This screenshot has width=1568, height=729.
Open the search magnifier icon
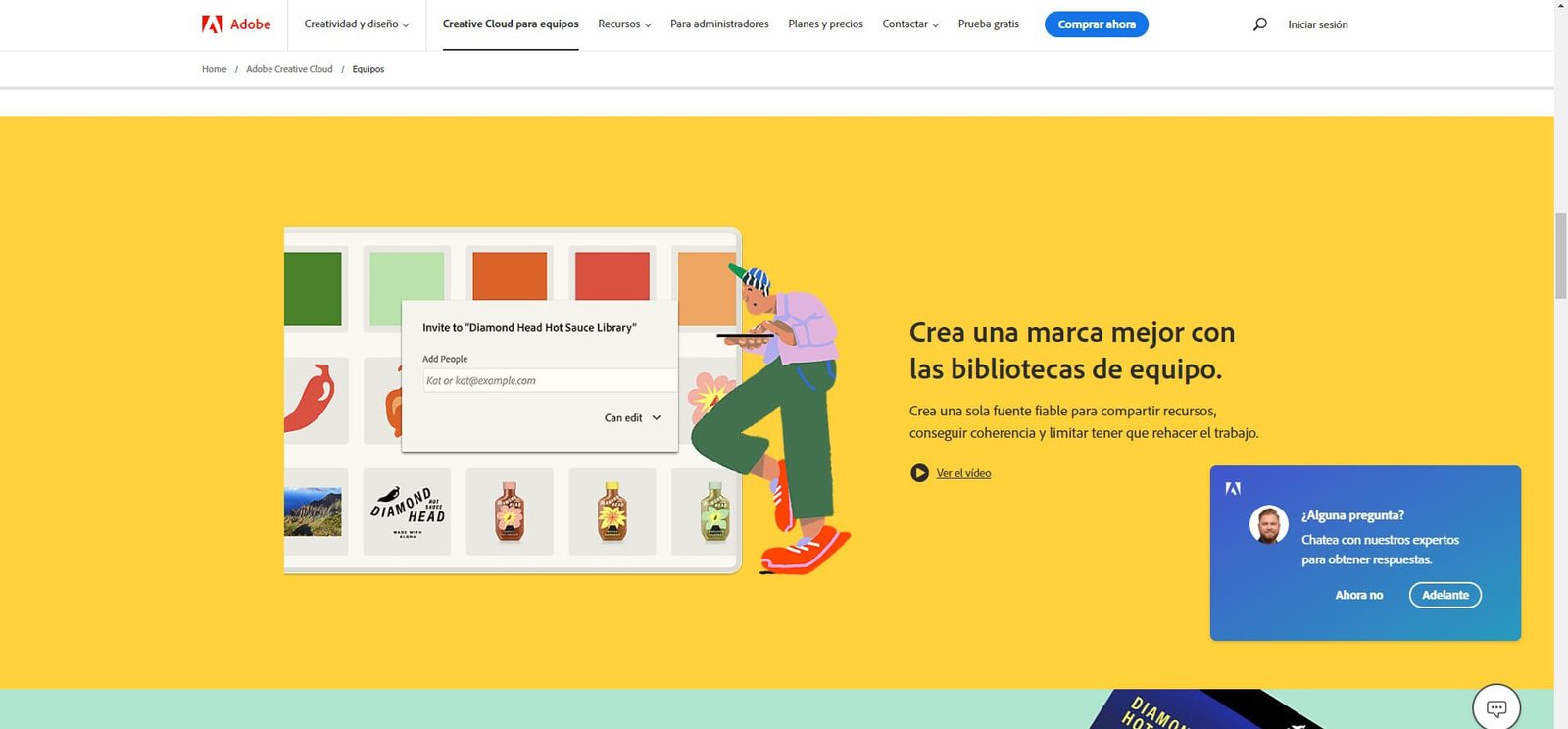1259,24
